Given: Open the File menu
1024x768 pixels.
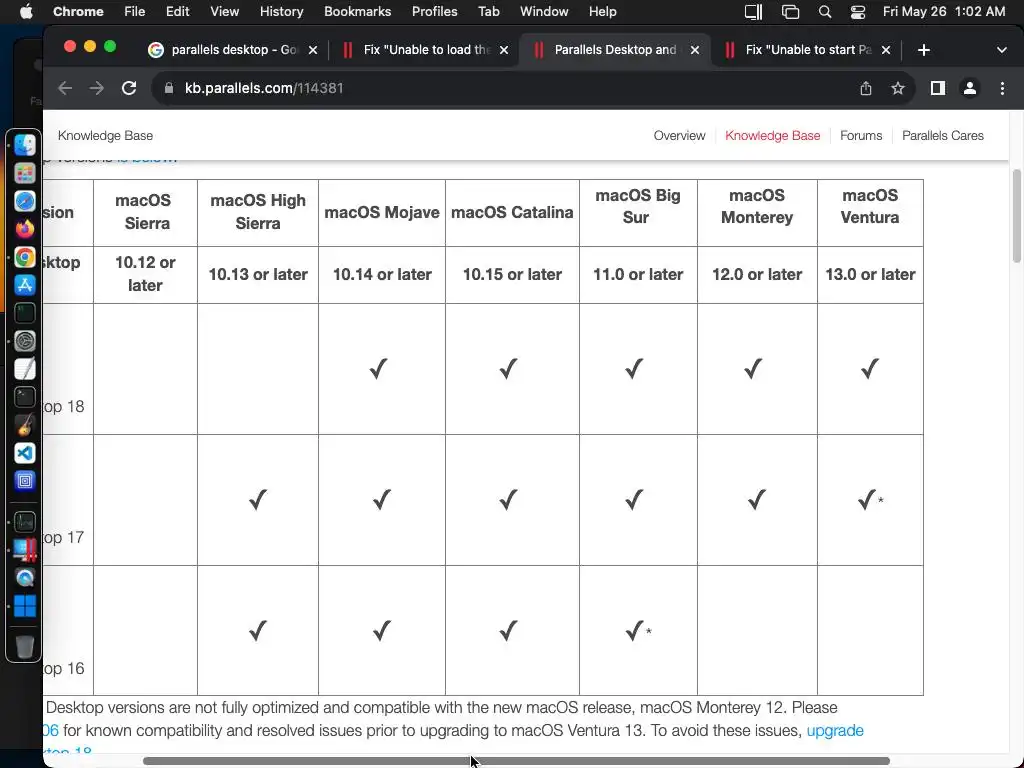Looking at the screenshot, I should pos(135,12).
